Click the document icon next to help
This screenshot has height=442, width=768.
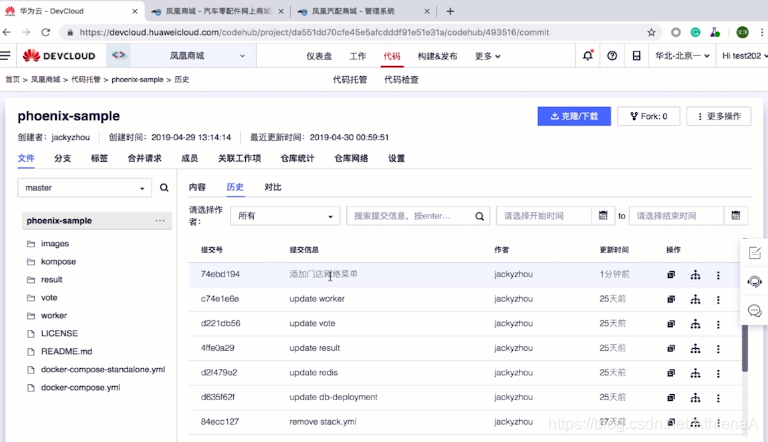click(x=636, y=56)
